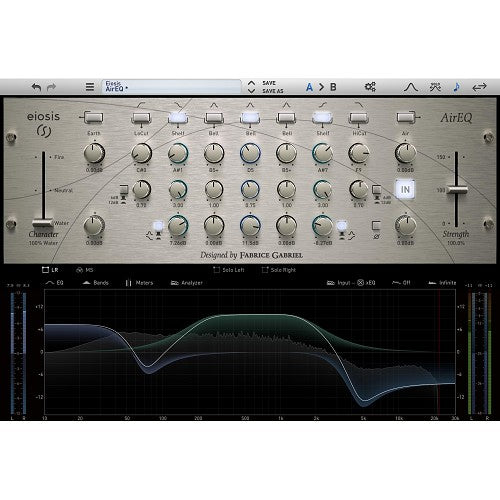Click the Strength slider handle at 100
Viewport: 500px width, 500px height.
[x=456, y=190]
